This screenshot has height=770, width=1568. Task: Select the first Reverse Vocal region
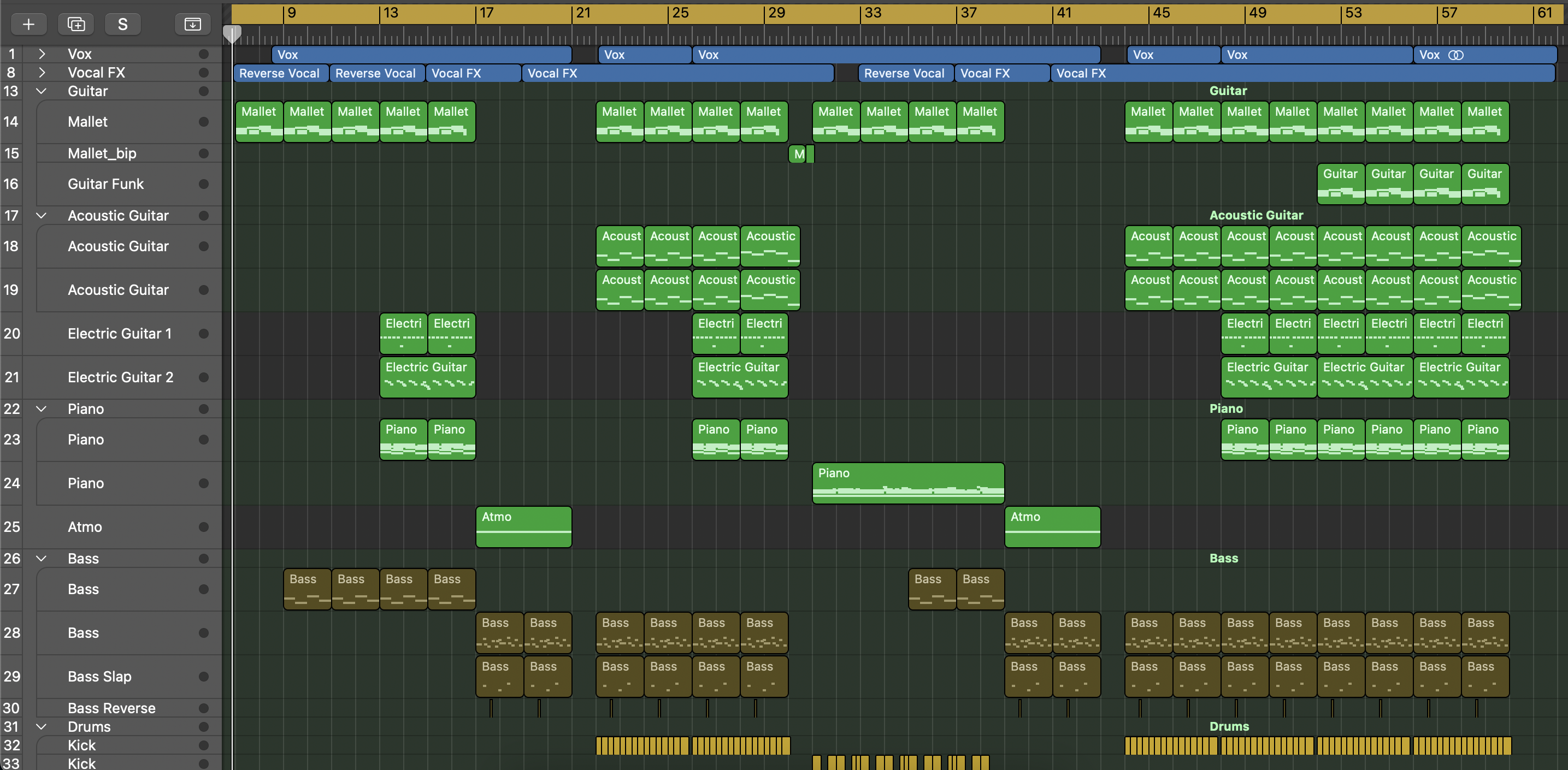coord(281,73)
